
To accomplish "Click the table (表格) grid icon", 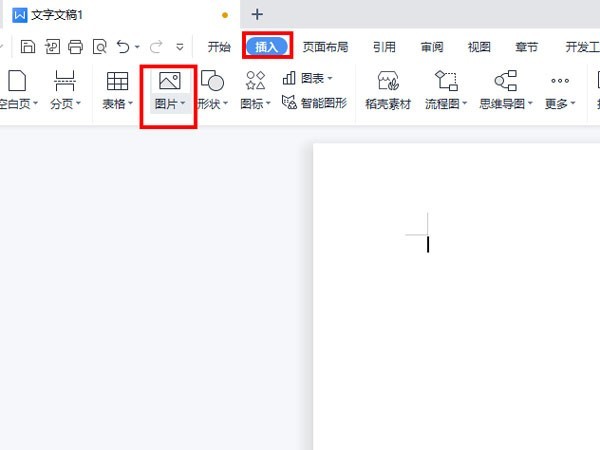I will click(x=117, y=81).
